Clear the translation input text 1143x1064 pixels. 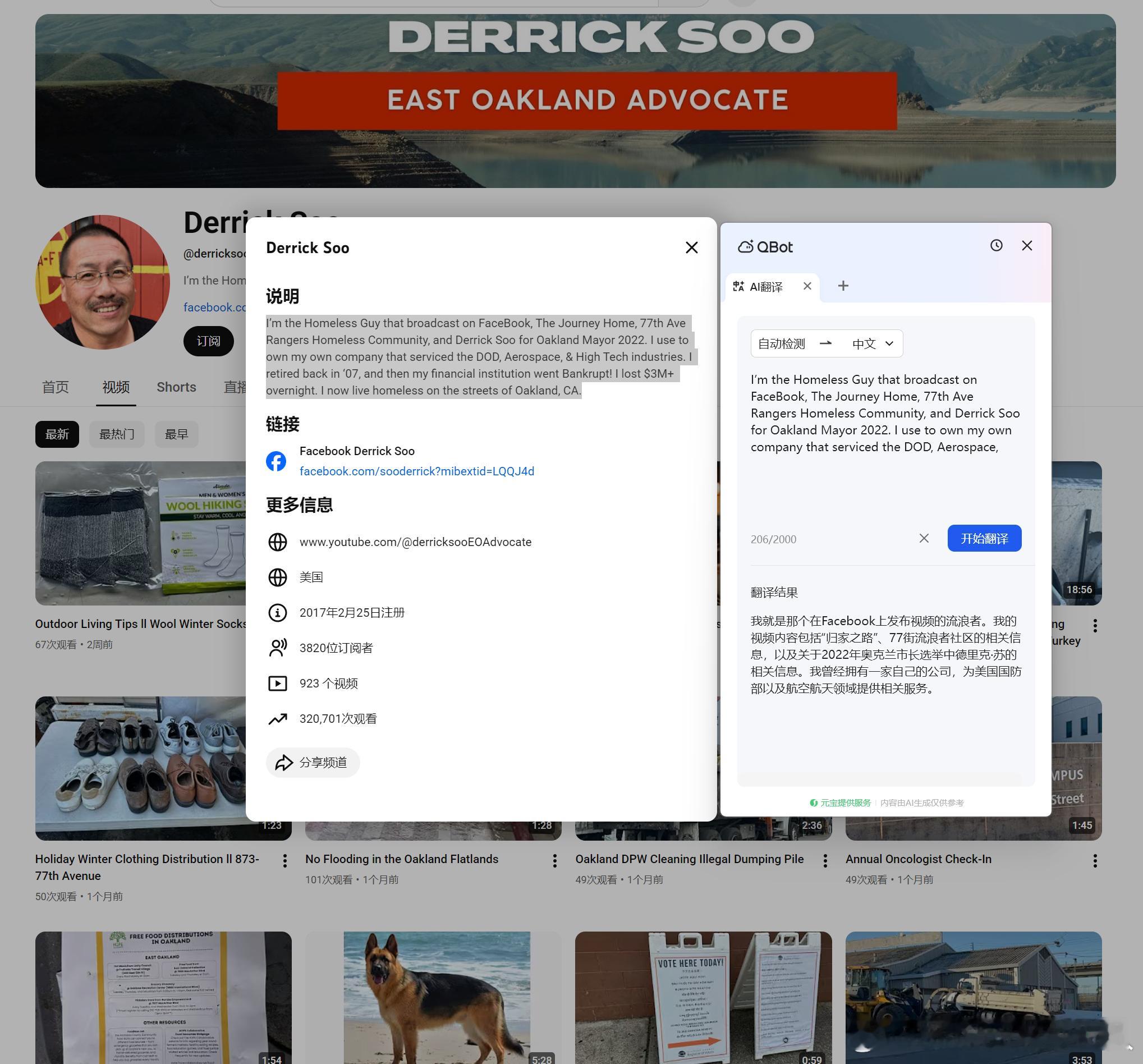(x=924, y=538)
